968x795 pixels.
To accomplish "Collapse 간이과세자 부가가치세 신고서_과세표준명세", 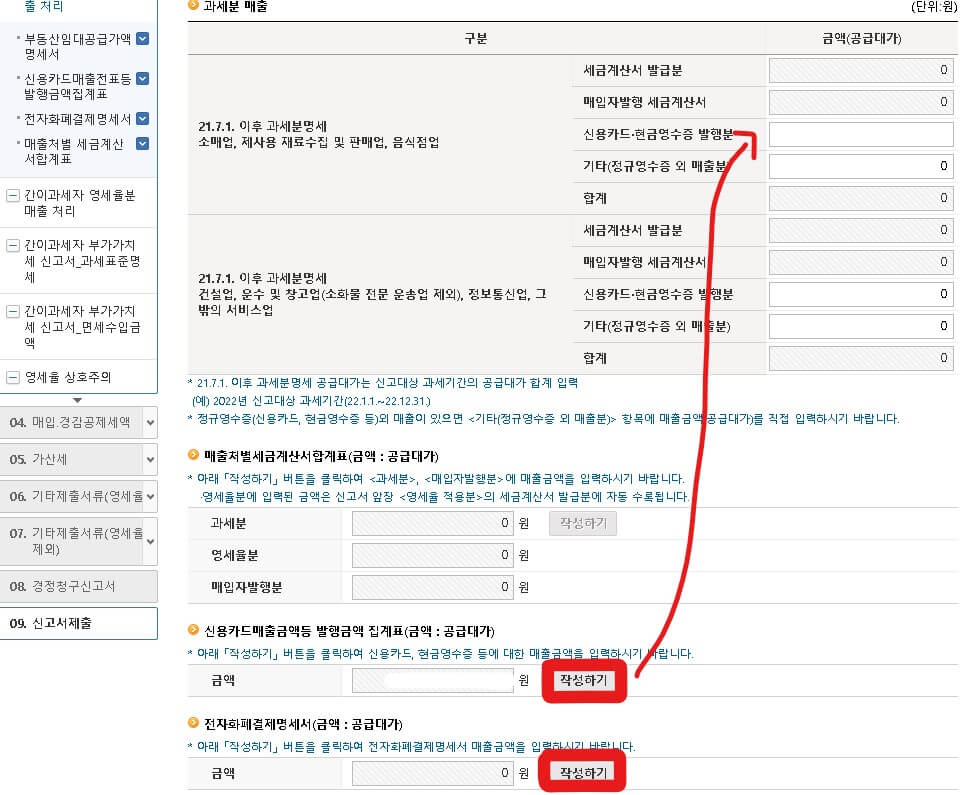I will 13,243.
